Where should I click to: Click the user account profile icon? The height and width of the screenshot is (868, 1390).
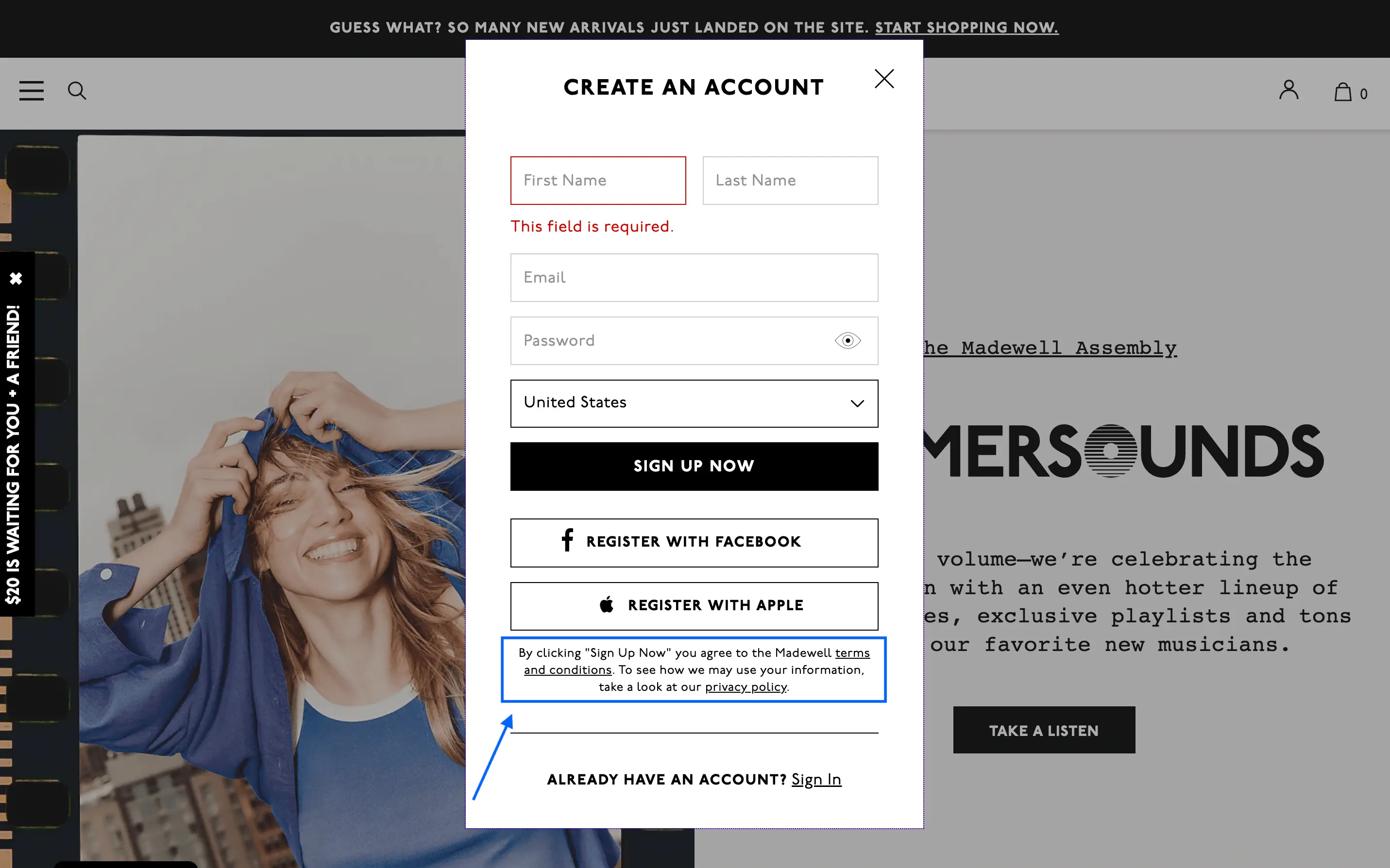coord(1290,90)
